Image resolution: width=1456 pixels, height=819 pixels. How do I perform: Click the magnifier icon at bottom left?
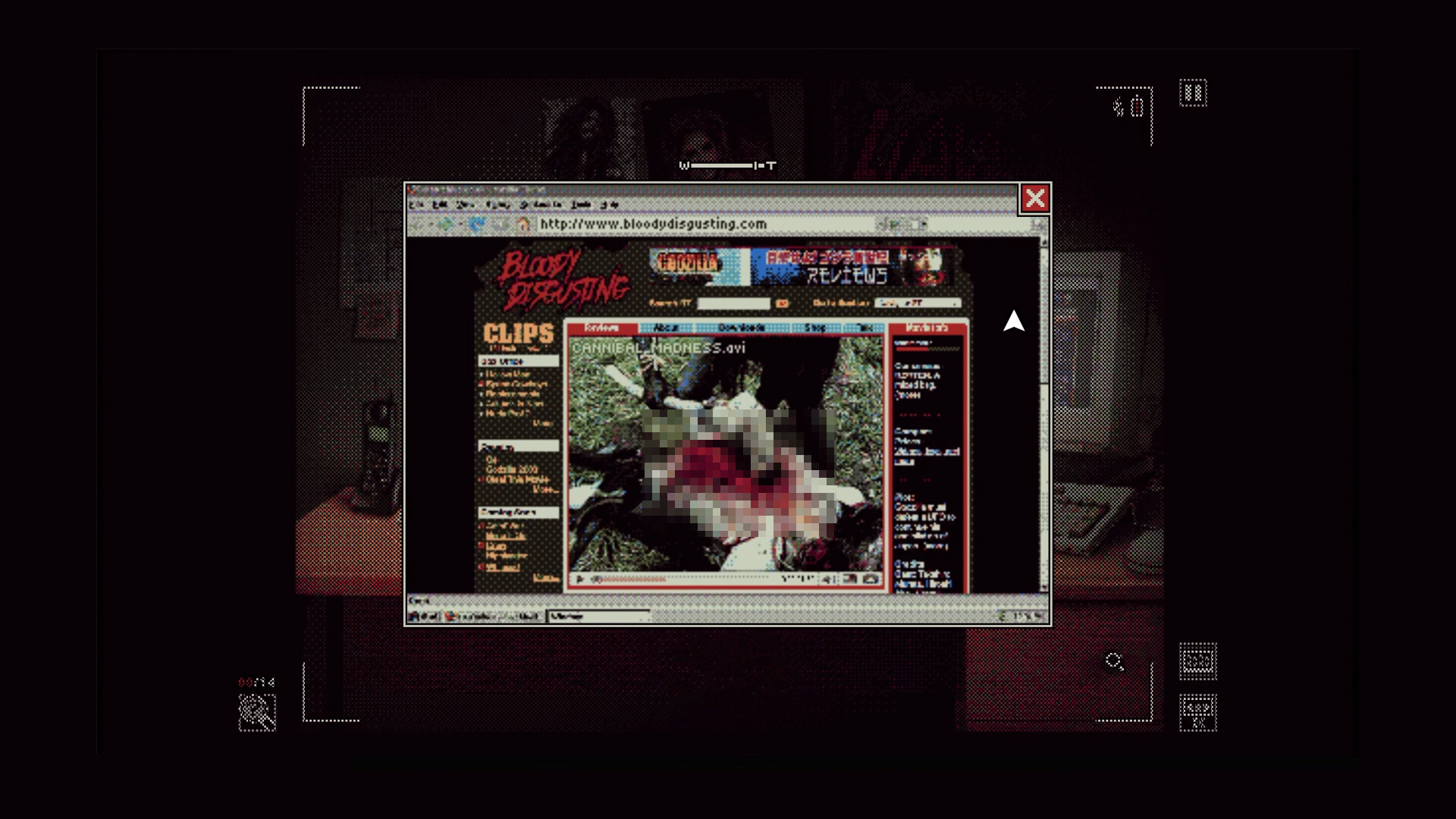point(257,713)
